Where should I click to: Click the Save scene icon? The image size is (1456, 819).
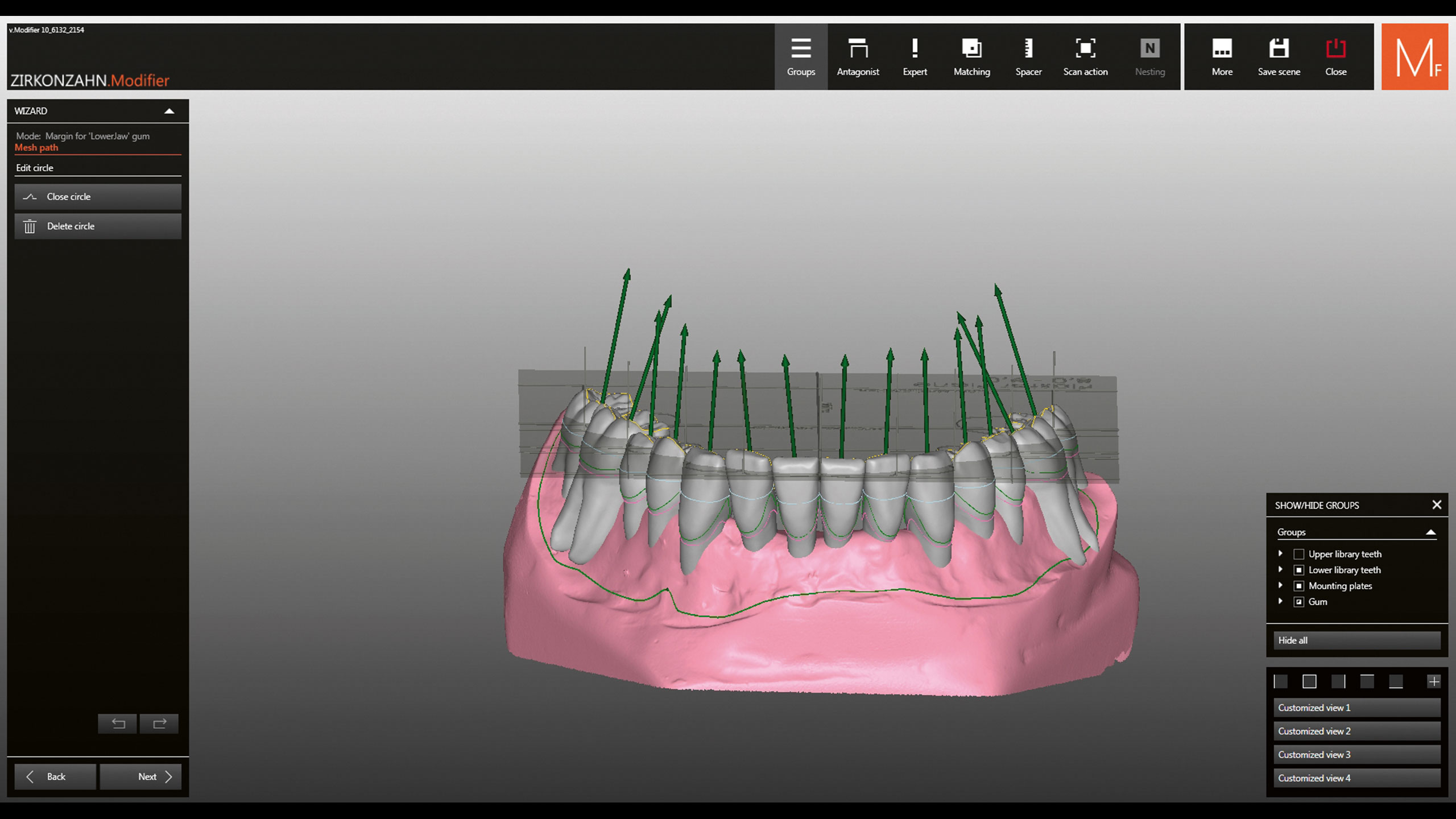pos(1279,57)
